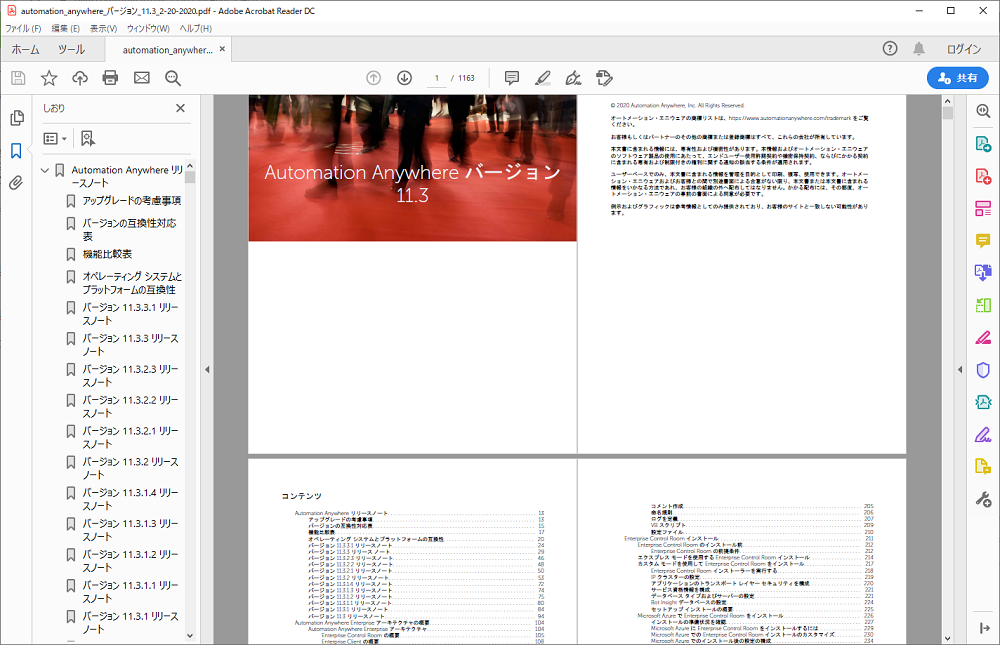Open the purple two-page arrow tool
This screenshot has width=1000, height=645.
coord(983,272)
